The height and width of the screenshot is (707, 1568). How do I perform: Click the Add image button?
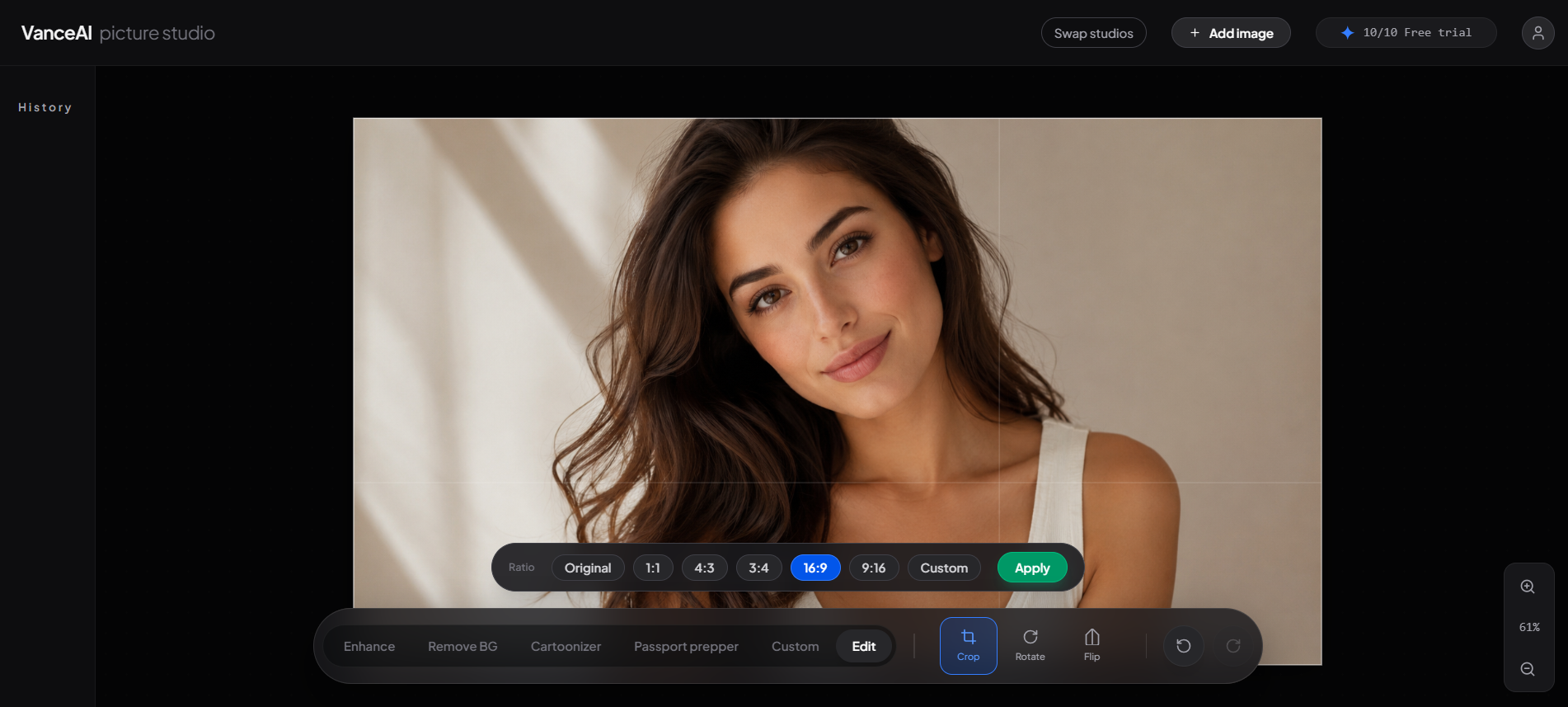click(x=1231, y=33)
